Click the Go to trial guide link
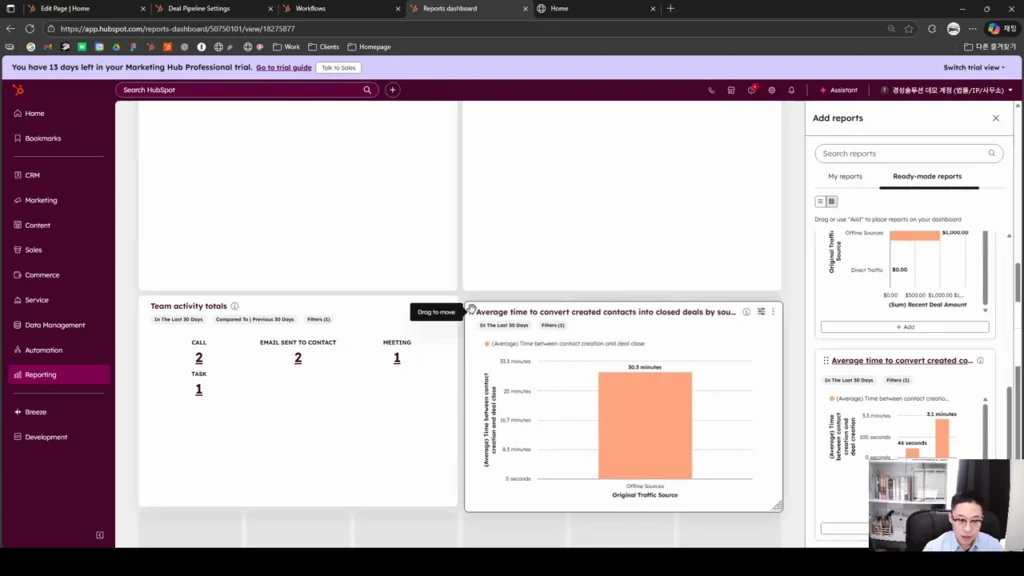The image size is (1024, 576). (x=283, y=67)
